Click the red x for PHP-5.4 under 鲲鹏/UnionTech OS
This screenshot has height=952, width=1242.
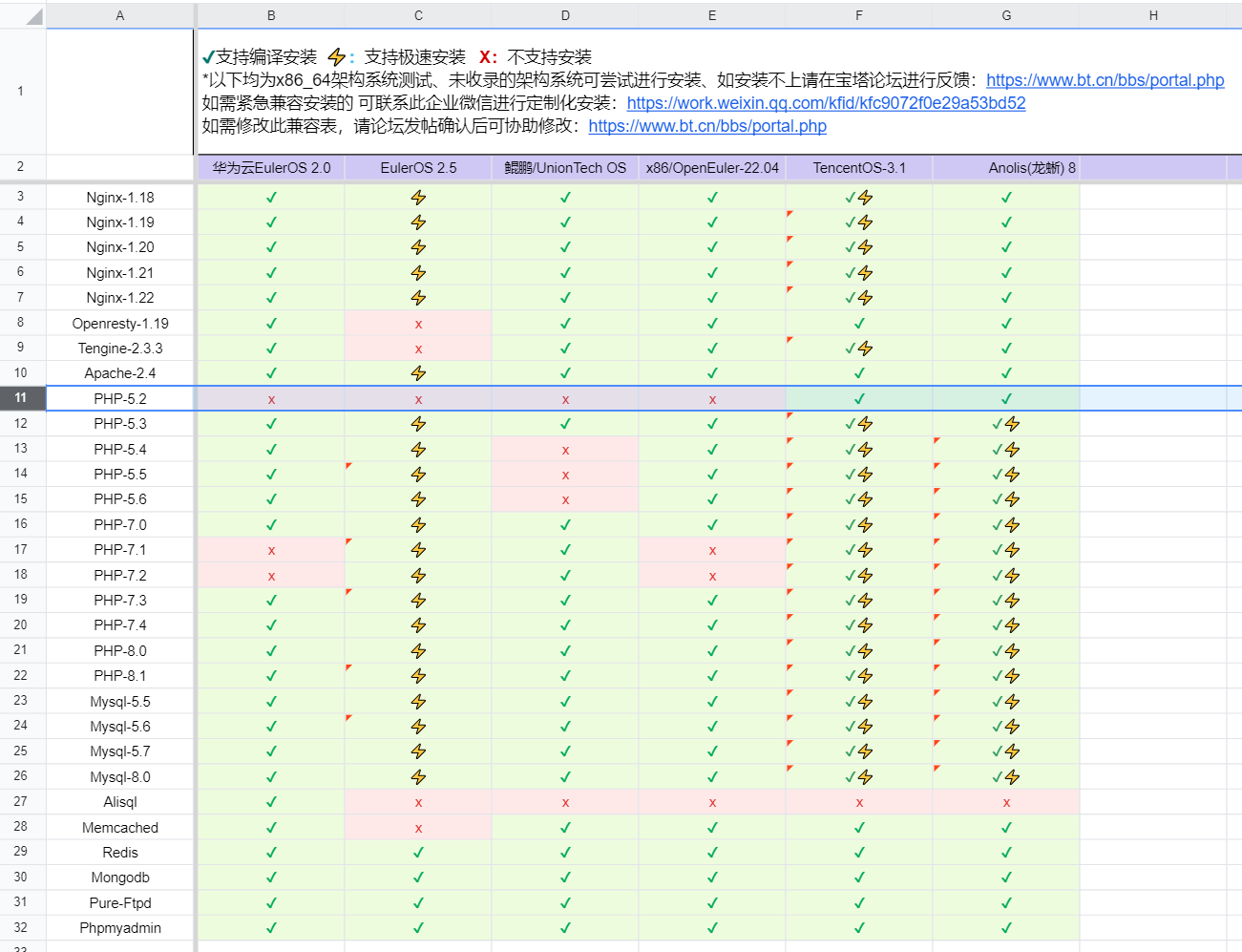click(565, 451)
